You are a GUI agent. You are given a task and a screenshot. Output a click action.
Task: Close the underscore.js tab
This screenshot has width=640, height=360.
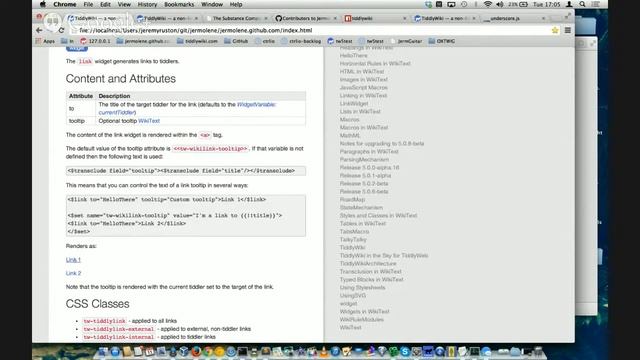543,18
